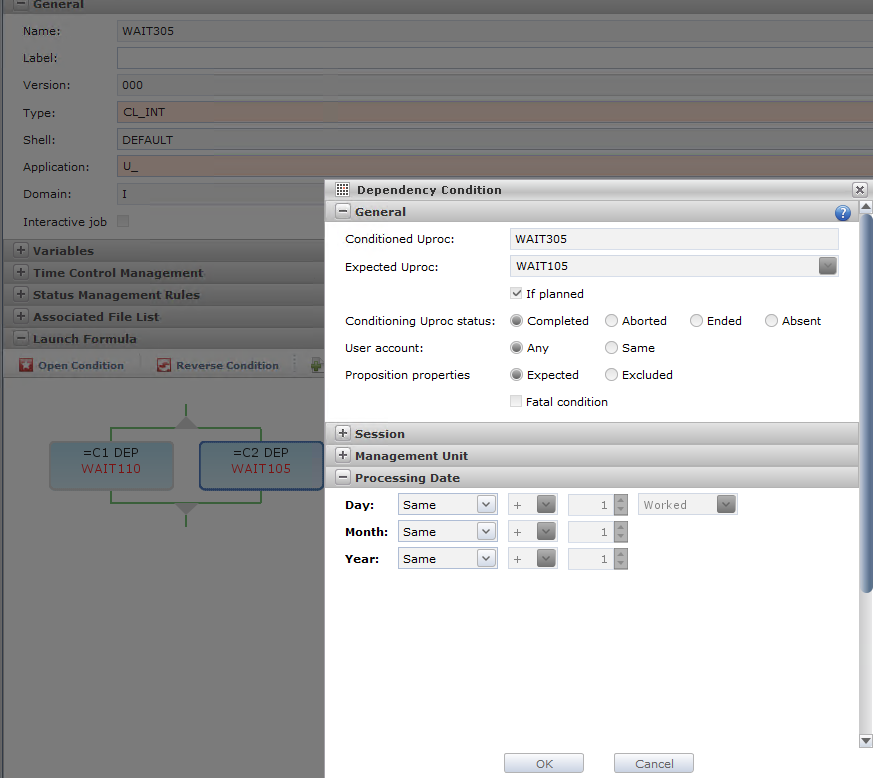The image size is (873, 778).
Task: Select the Aborted status radio button
Action: pos(611,321)
